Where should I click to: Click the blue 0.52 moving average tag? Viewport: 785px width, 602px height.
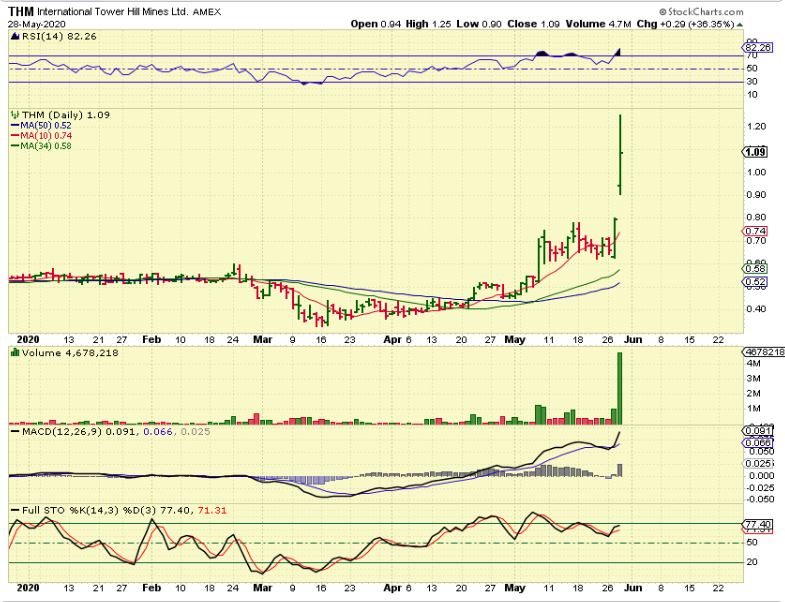point(755,281)
